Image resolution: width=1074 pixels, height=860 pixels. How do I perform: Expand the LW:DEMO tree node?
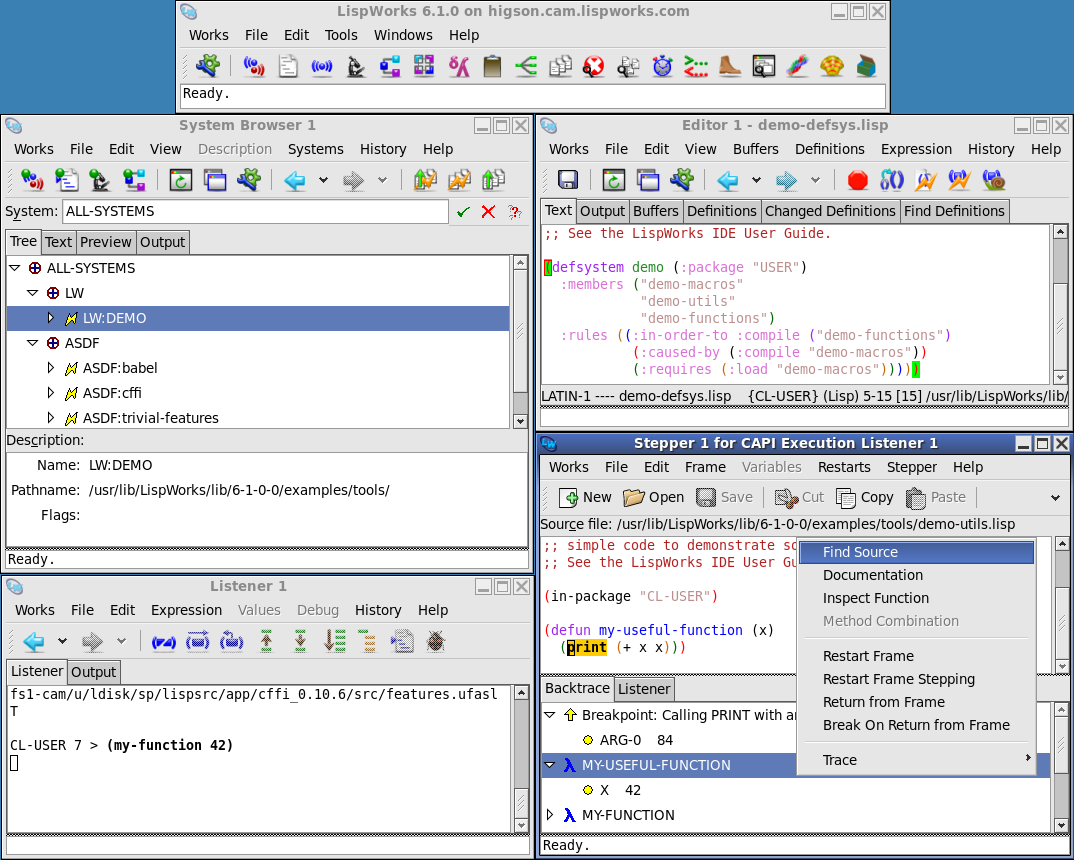[x=52, y=318]
